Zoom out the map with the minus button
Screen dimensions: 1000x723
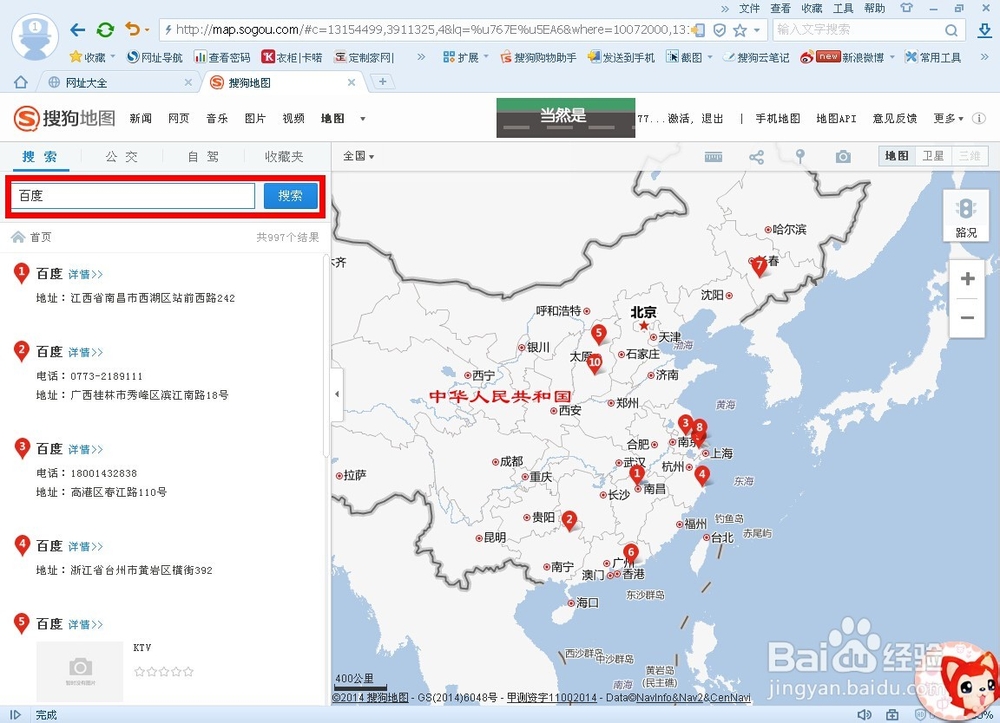tap(967, 318)
